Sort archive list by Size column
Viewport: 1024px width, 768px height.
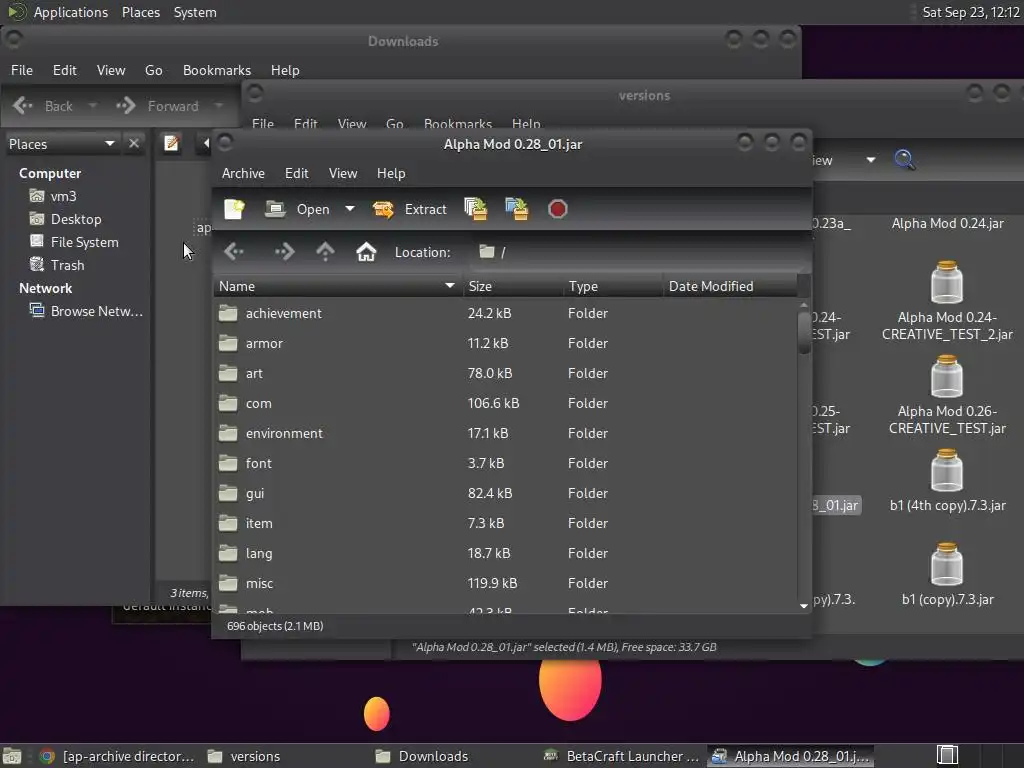coord(513,286)
